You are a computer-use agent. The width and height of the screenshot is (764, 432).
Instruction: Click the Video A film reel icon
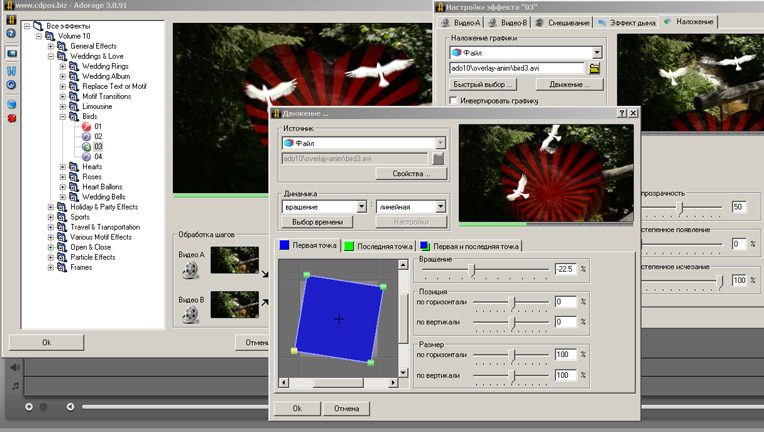tap(190, 269)
